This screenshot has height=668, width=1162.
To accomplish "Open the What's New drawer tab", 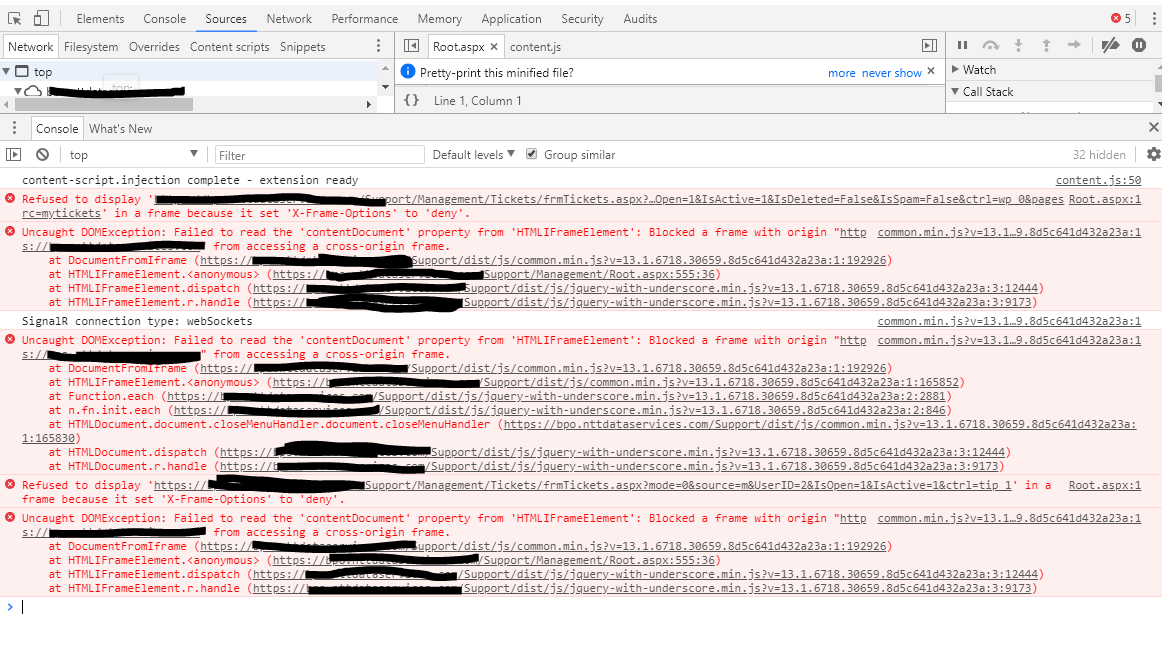I will [120, 128].
